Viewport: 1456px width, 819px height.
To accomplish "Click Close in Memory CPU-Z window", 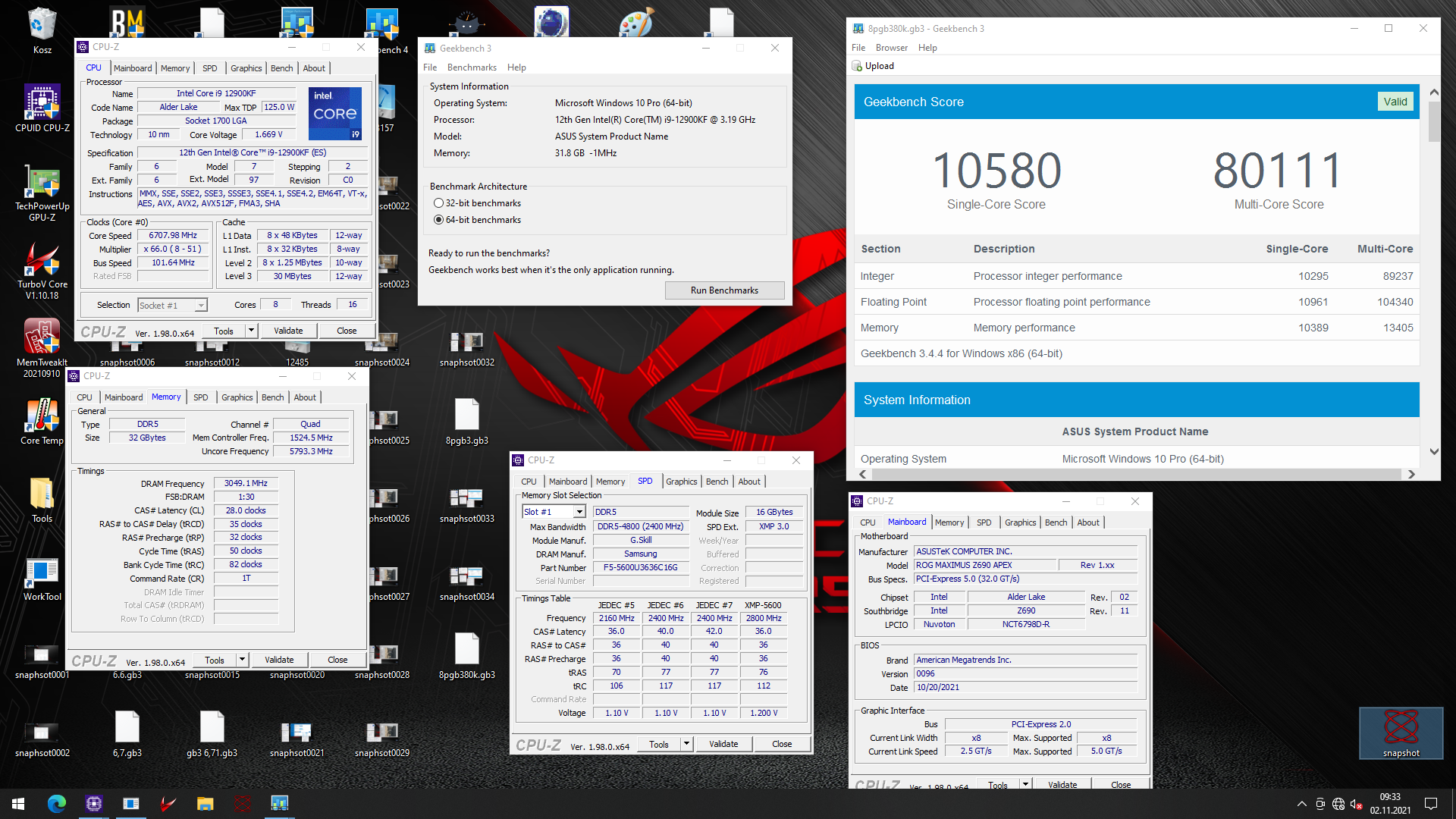I will coord(337,660).
